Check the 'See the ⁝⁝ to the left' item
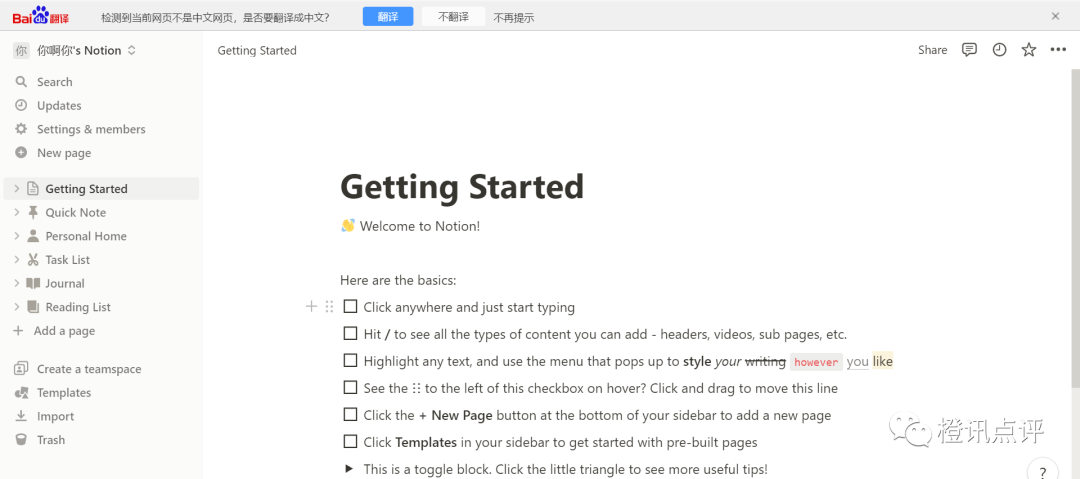This screenshot has height=479, width=1080. [351, 387]
